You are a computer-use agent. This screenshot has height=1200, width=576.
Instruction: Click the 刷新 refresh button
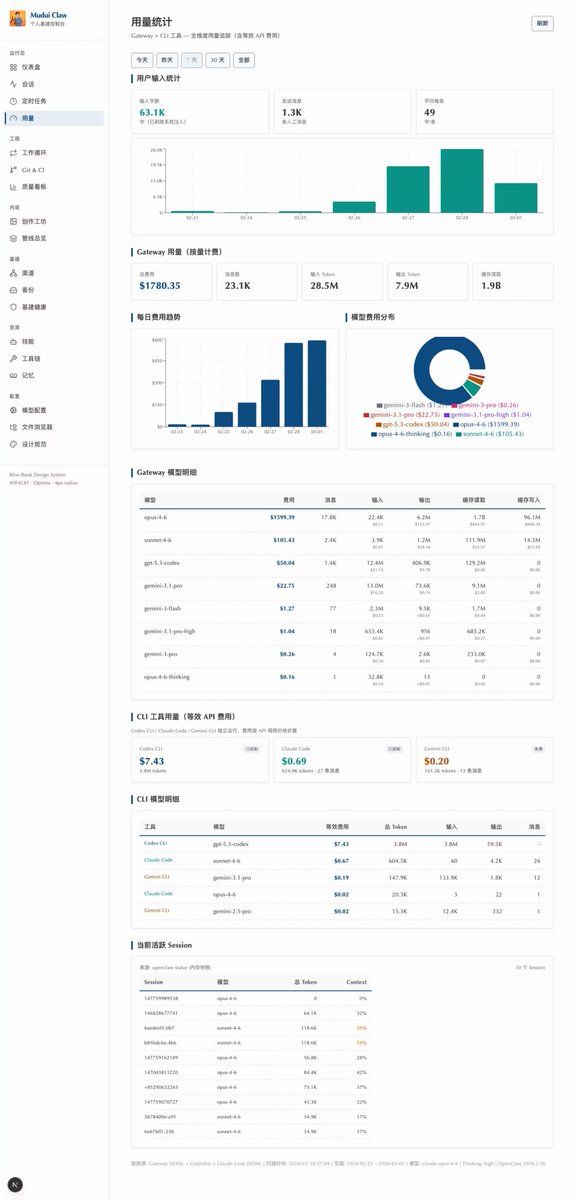(x=542, y=23)
